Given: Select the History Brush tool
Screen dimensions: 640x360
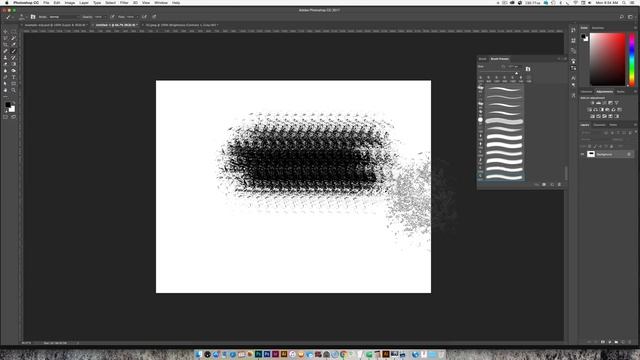Looking at the screenshot, I should [13, 58].
